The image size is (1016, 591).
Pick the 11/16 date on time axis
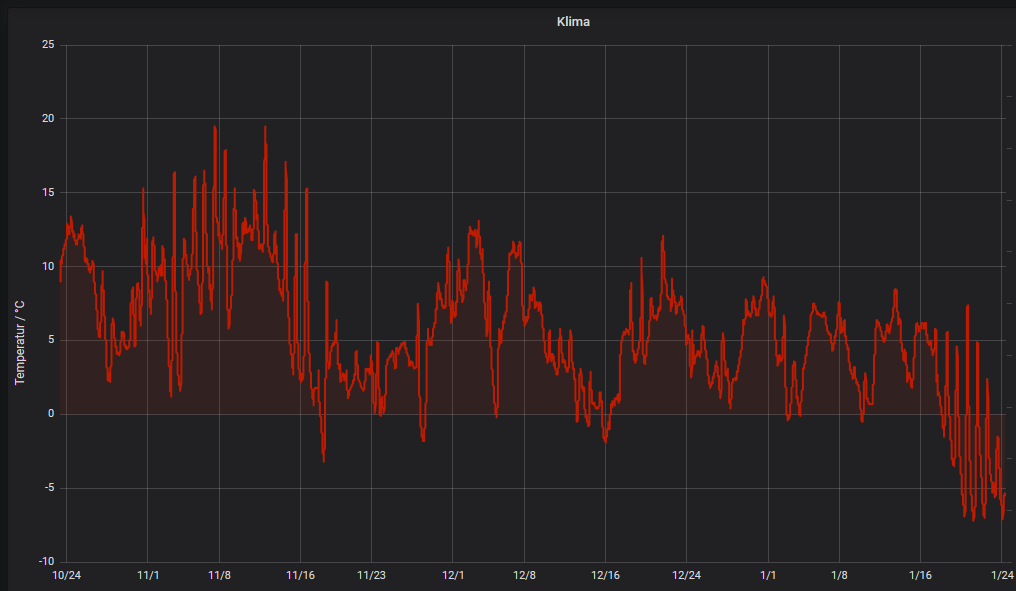click(301, 575)
